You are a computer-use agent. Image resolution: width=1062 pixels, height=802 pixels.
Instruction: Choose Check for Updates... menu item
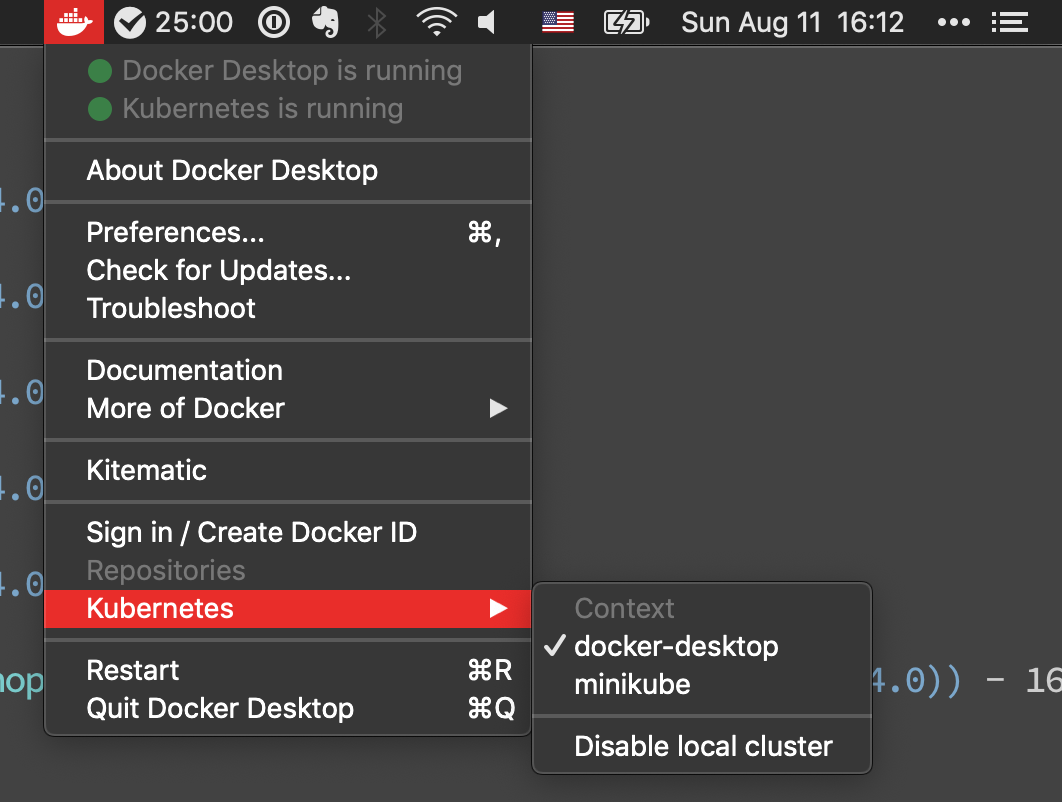point(219,270)
